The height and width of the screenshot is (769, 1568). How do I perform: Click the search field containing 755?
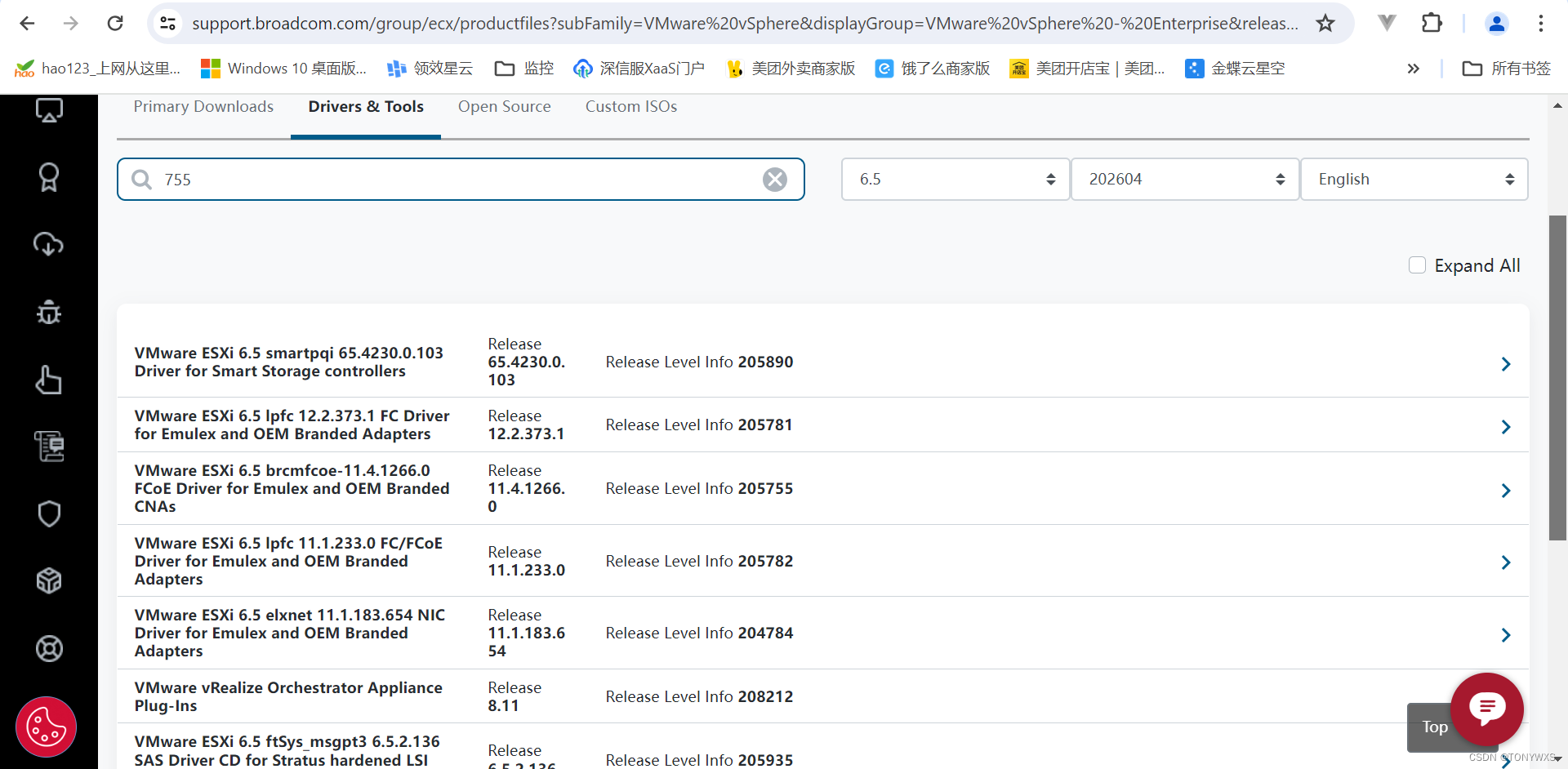[x=461, y=180]
